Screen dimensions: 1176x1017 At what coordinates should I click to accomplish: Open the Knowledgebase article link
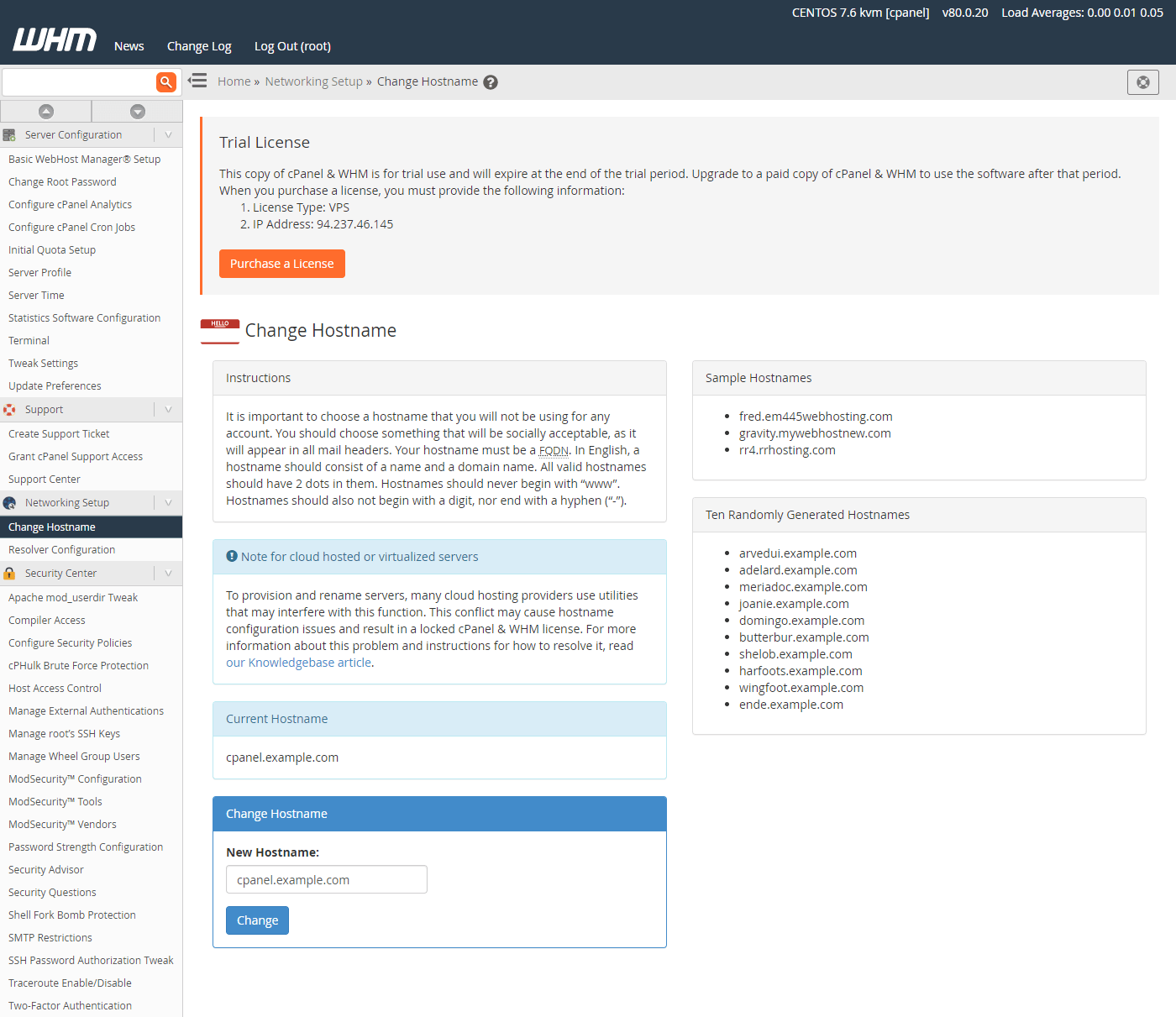(298, 663)
